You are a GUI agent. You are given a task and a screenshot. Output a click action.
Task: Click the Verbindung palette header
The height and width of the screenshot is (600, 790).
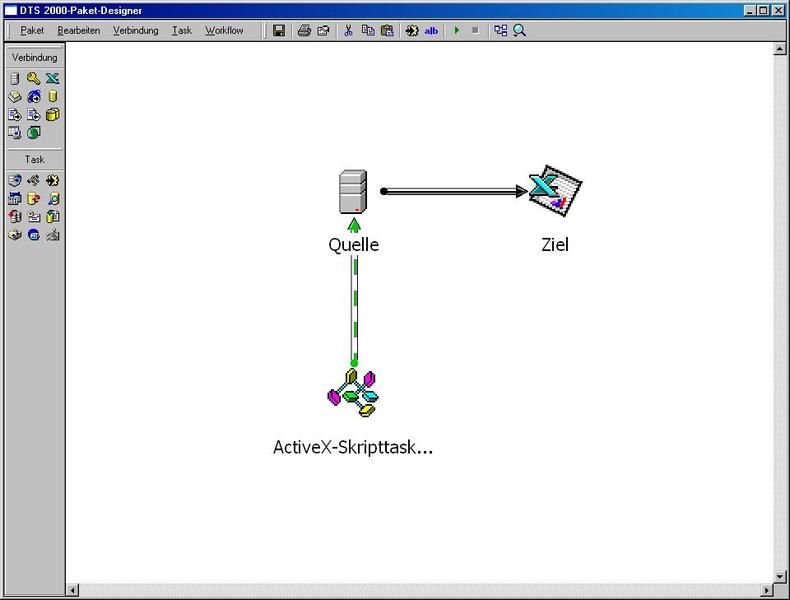pos(34,57)
